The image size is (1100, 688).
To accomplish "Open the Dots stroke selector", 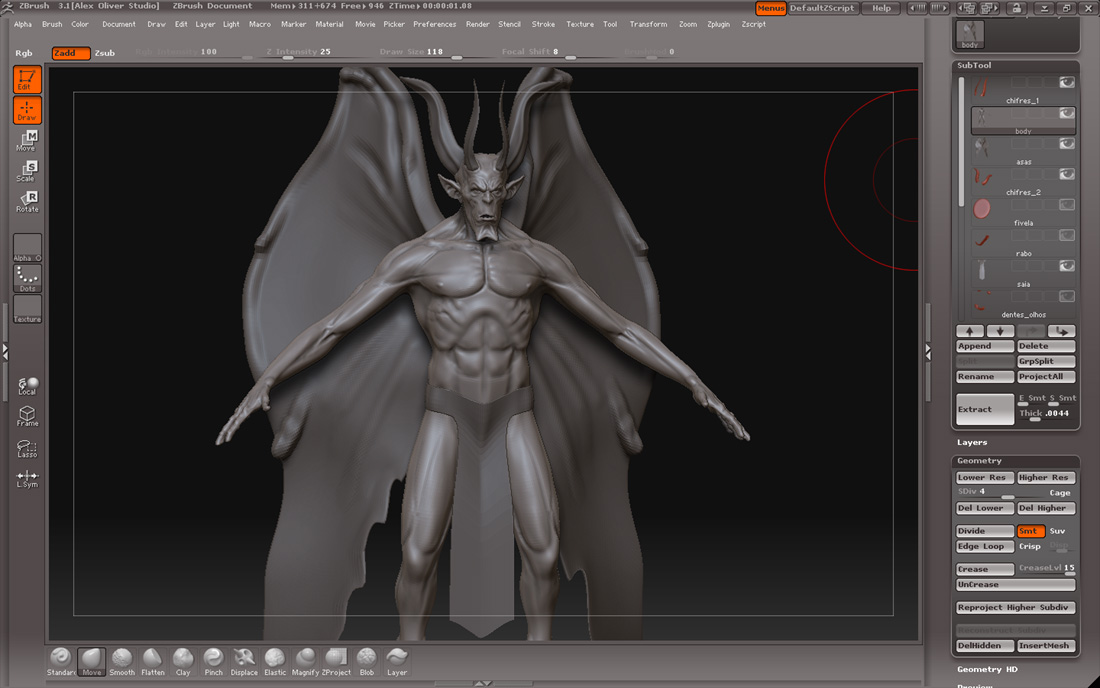I will point(27,278).
